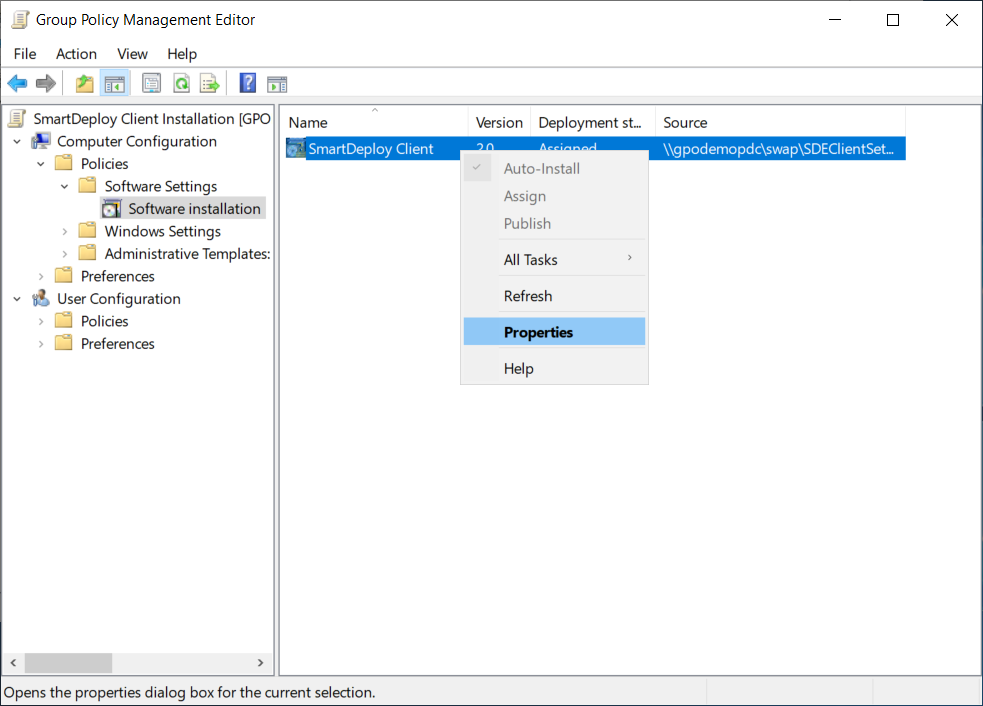
Task: Click the SmartDeploy Client package icon in list
Action: coord(296,149)
